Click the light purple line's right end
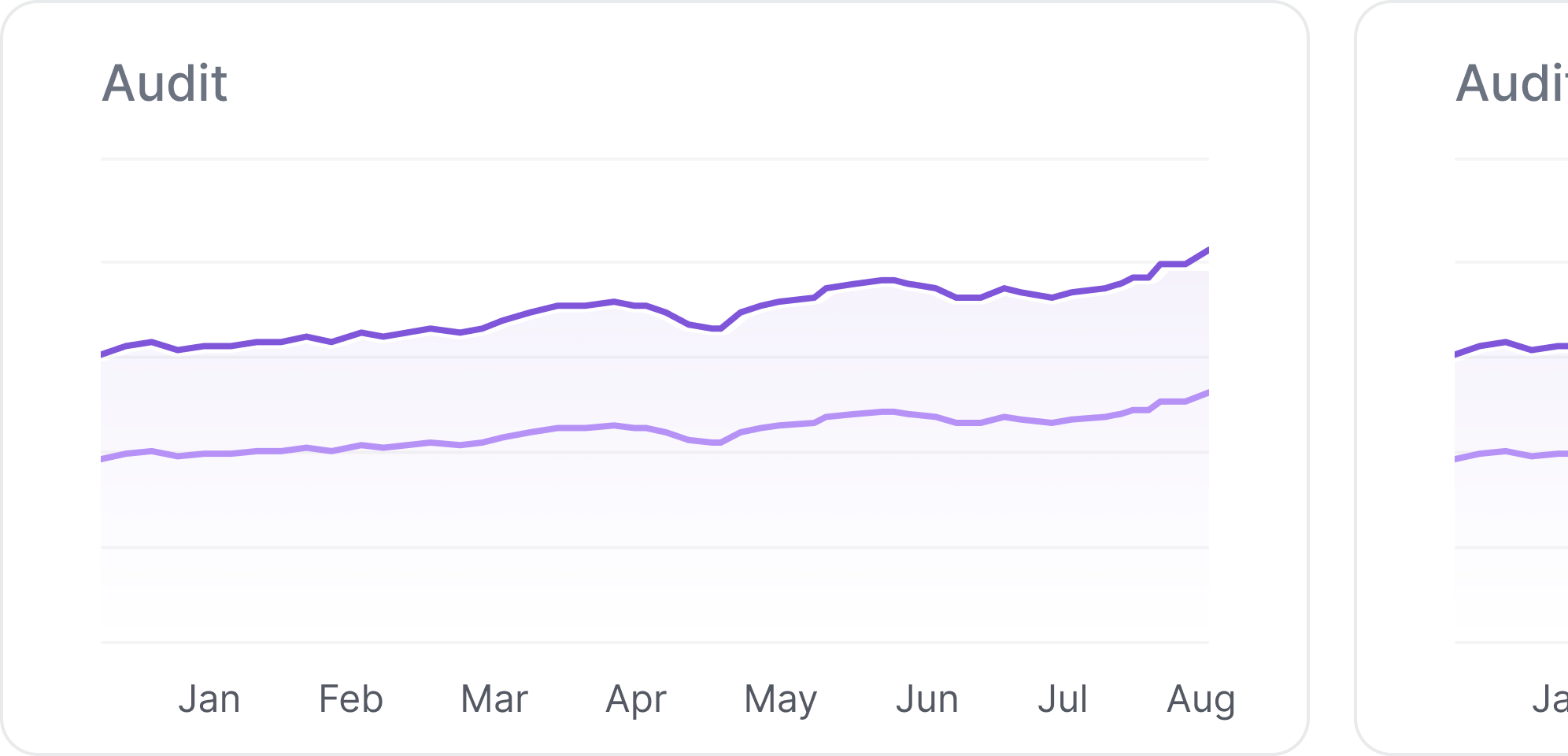The height and width of the screenshot is (756, 1568). pos(1206,393)
